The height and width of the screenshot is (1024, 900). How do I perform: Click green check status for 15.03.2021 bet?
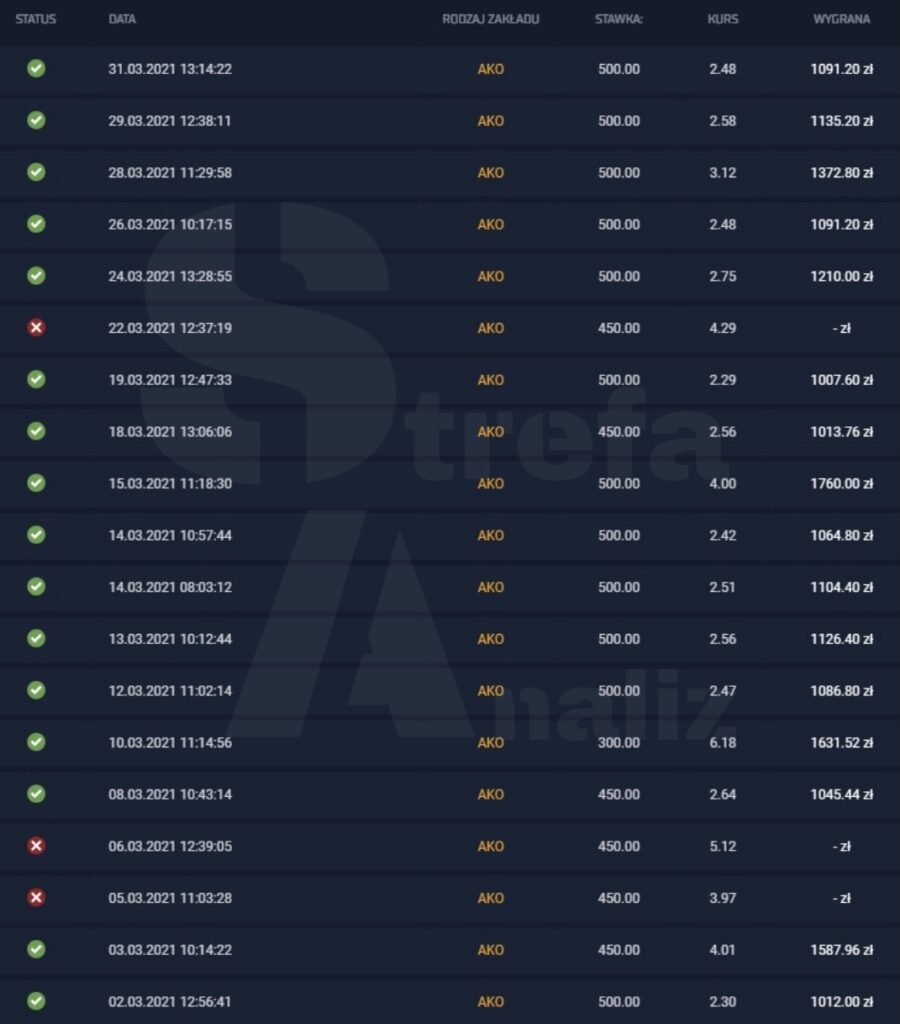(36, 484)
